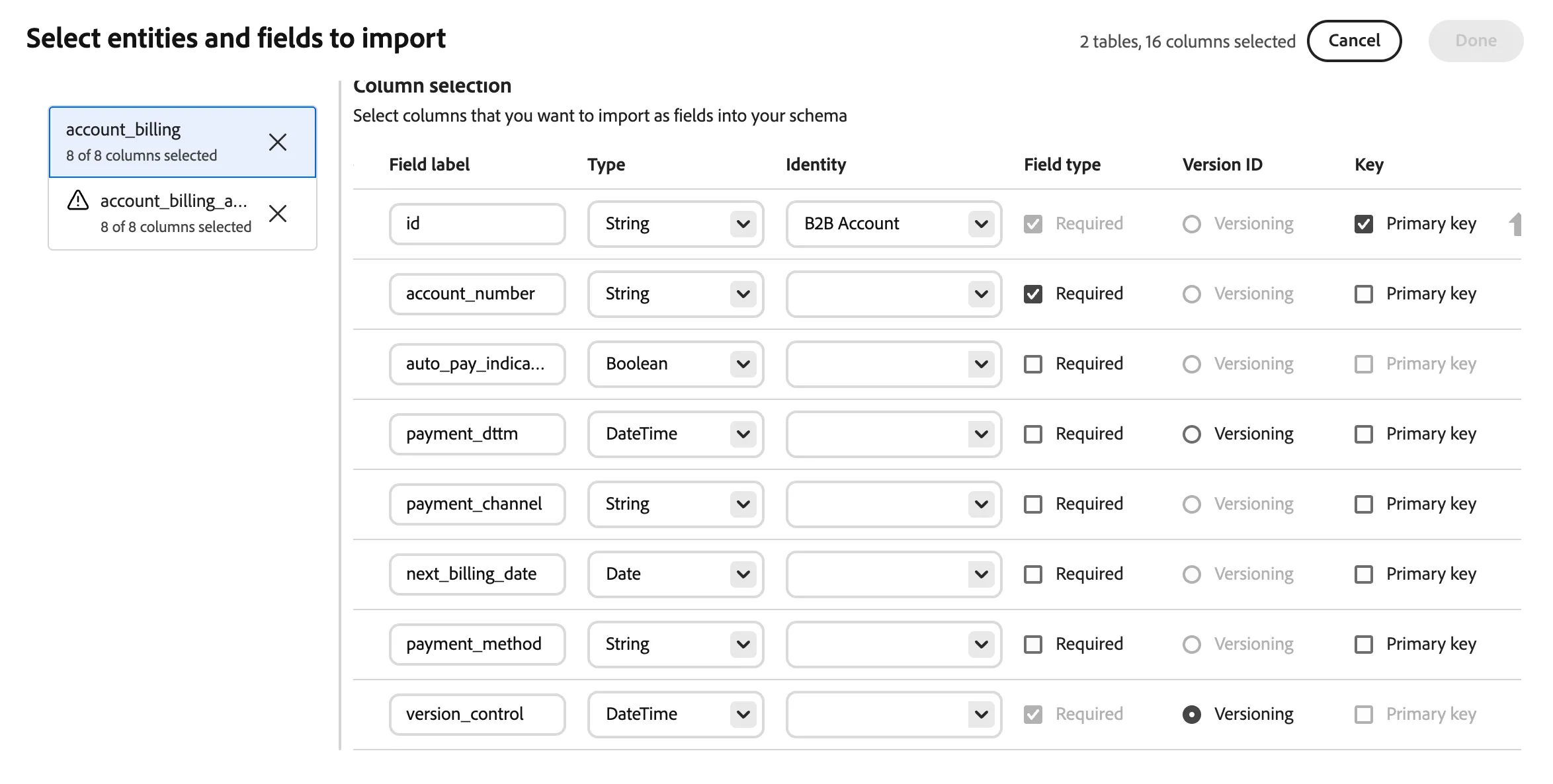Remove the account_billing table with its X icon
The width and height of the screenshot is (1553, 784).
pyautogui.click(x=278, y=142)
